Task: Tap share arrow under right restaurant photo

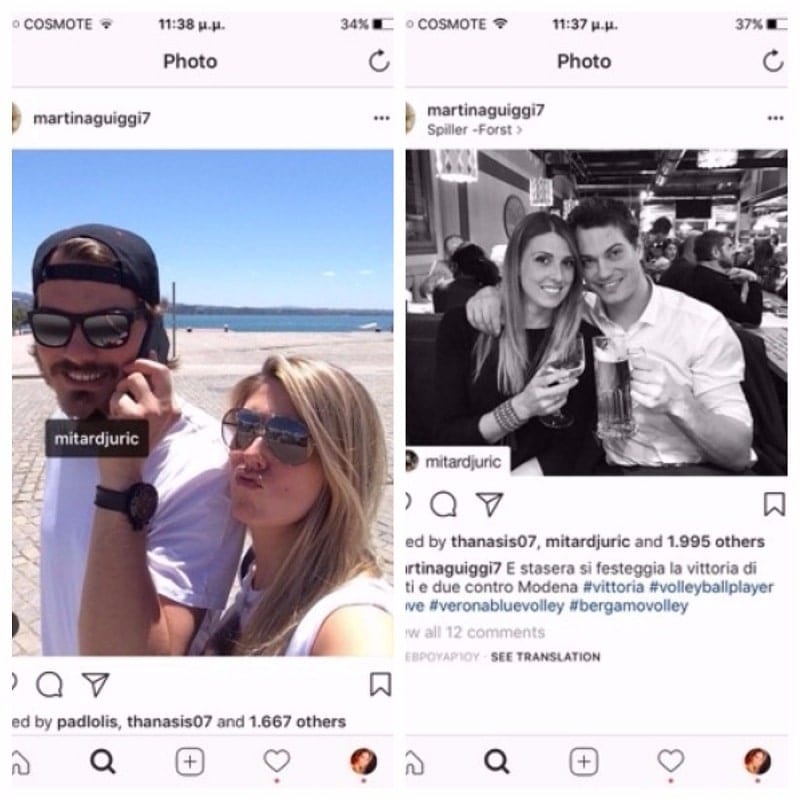Action: point(489,504)
